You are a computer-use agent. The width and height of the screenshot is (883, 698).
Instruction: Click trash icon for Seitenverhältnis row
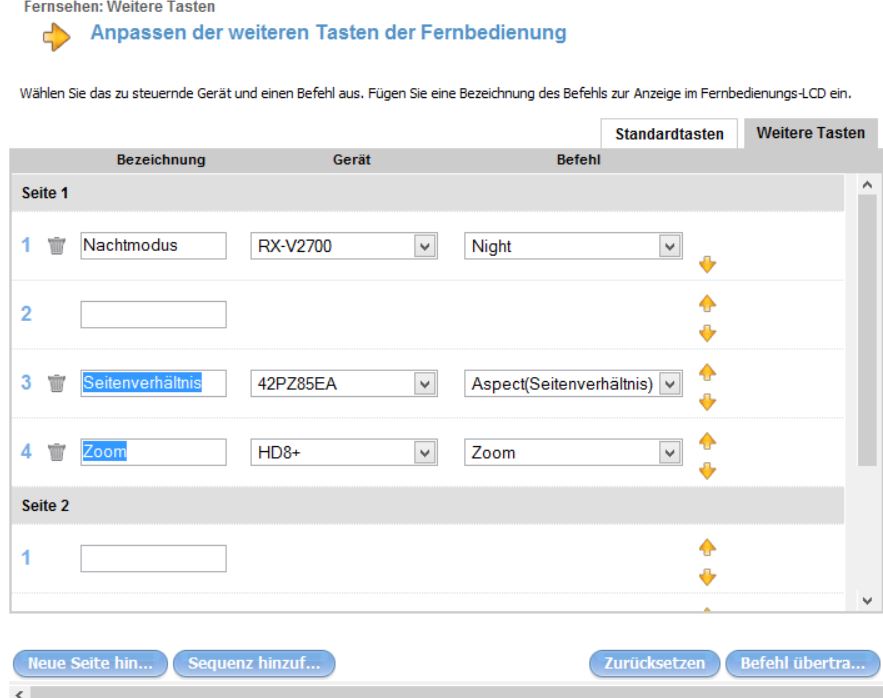click(58, 383)
